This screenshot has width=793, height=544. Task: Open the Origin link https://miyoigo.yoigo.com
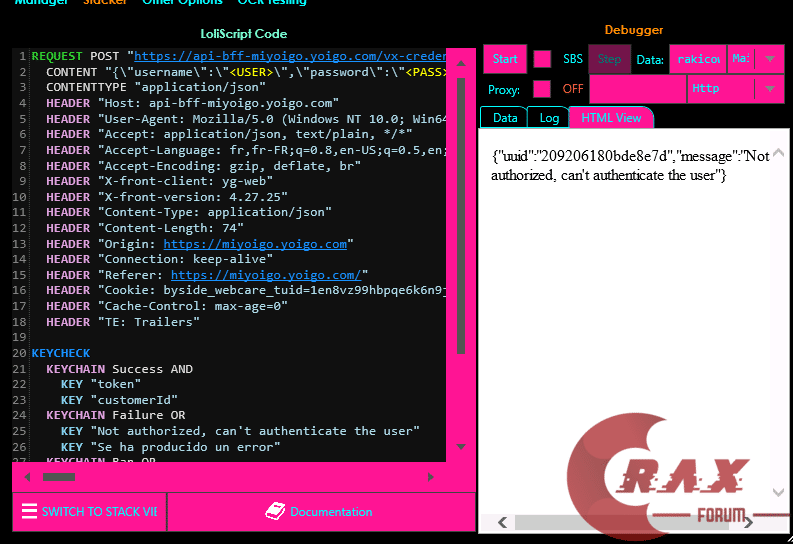[255, 244]
